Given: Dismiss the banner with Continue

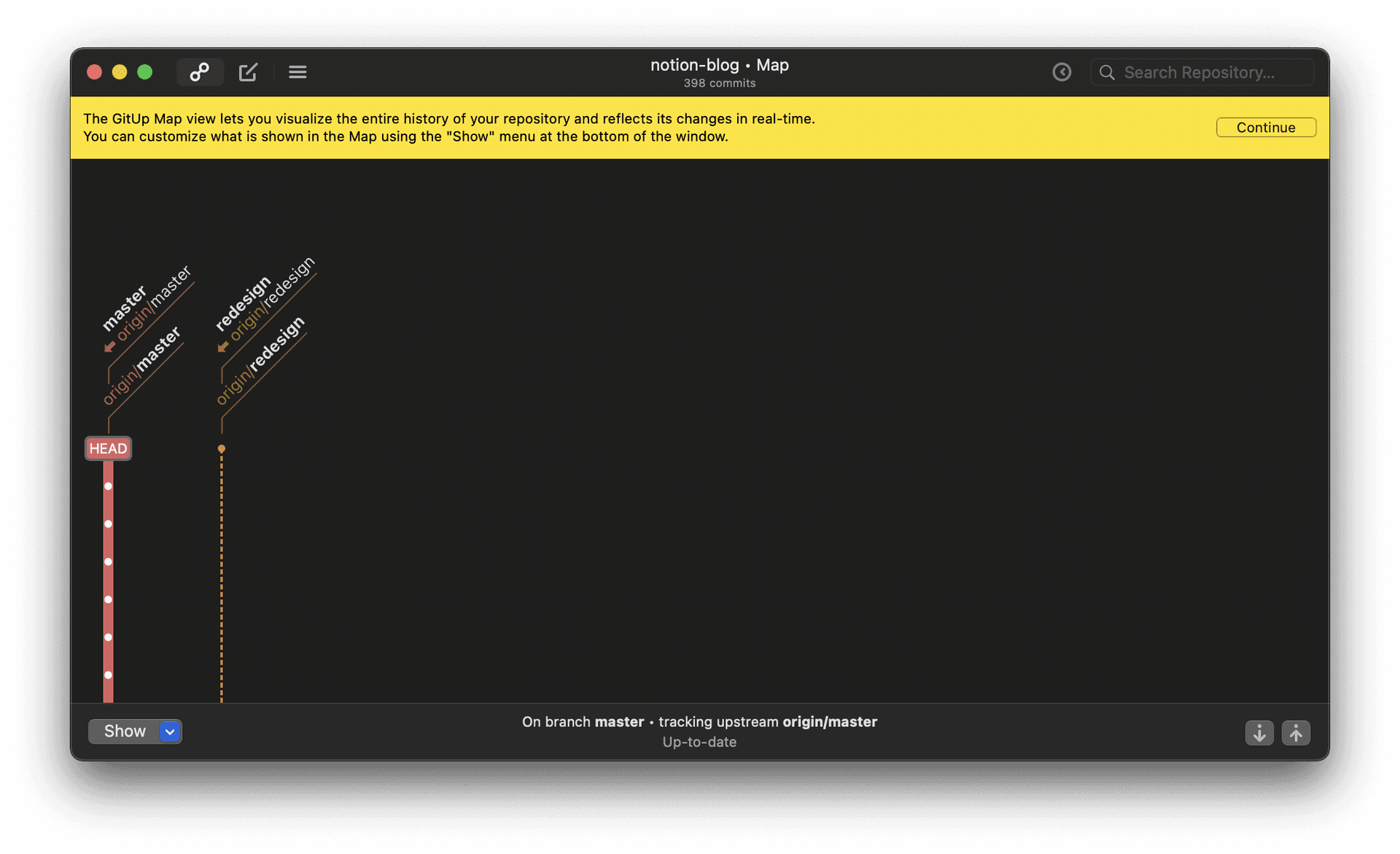Looking at the screenshot, I should 1266,128.
